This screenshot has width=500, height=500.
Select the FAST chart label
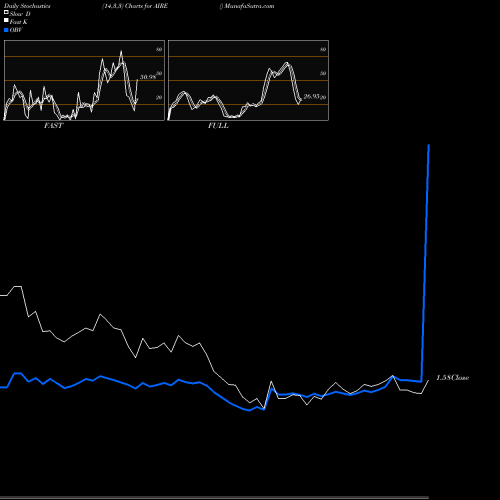(x=53, y=126)
